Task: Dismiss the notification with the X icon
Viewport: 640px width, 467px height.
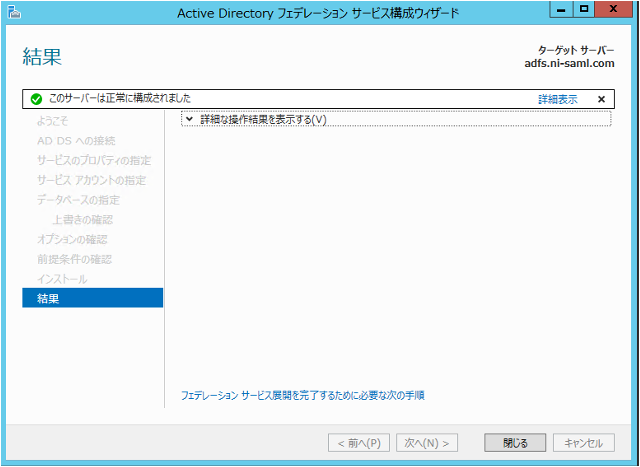Action: coord(601,99)
